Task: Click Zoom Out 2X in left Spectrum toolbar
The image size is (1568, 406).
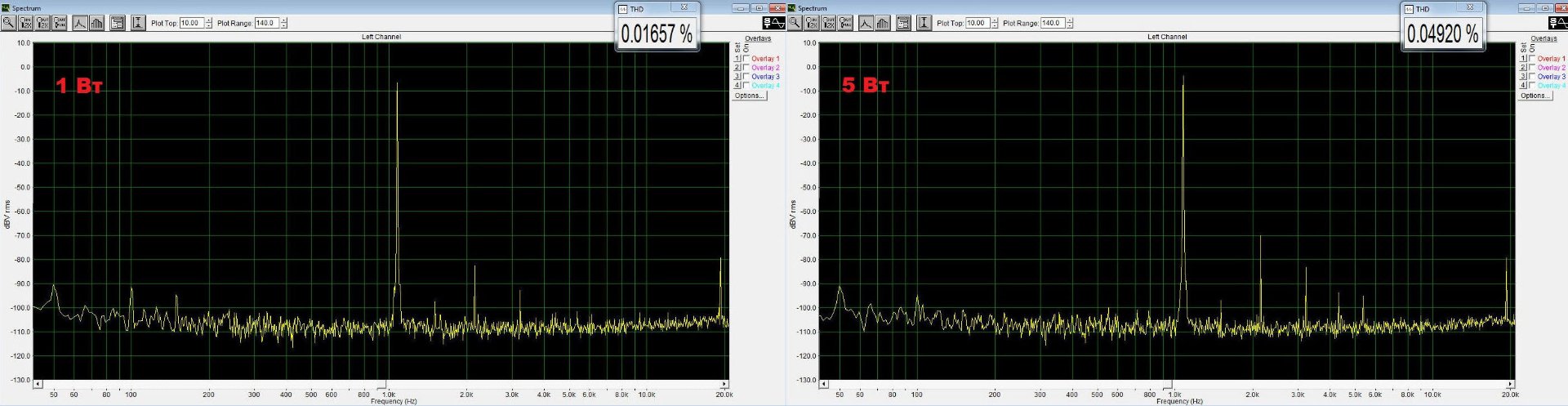Action: pyautogui.click(x=42, y=23)
